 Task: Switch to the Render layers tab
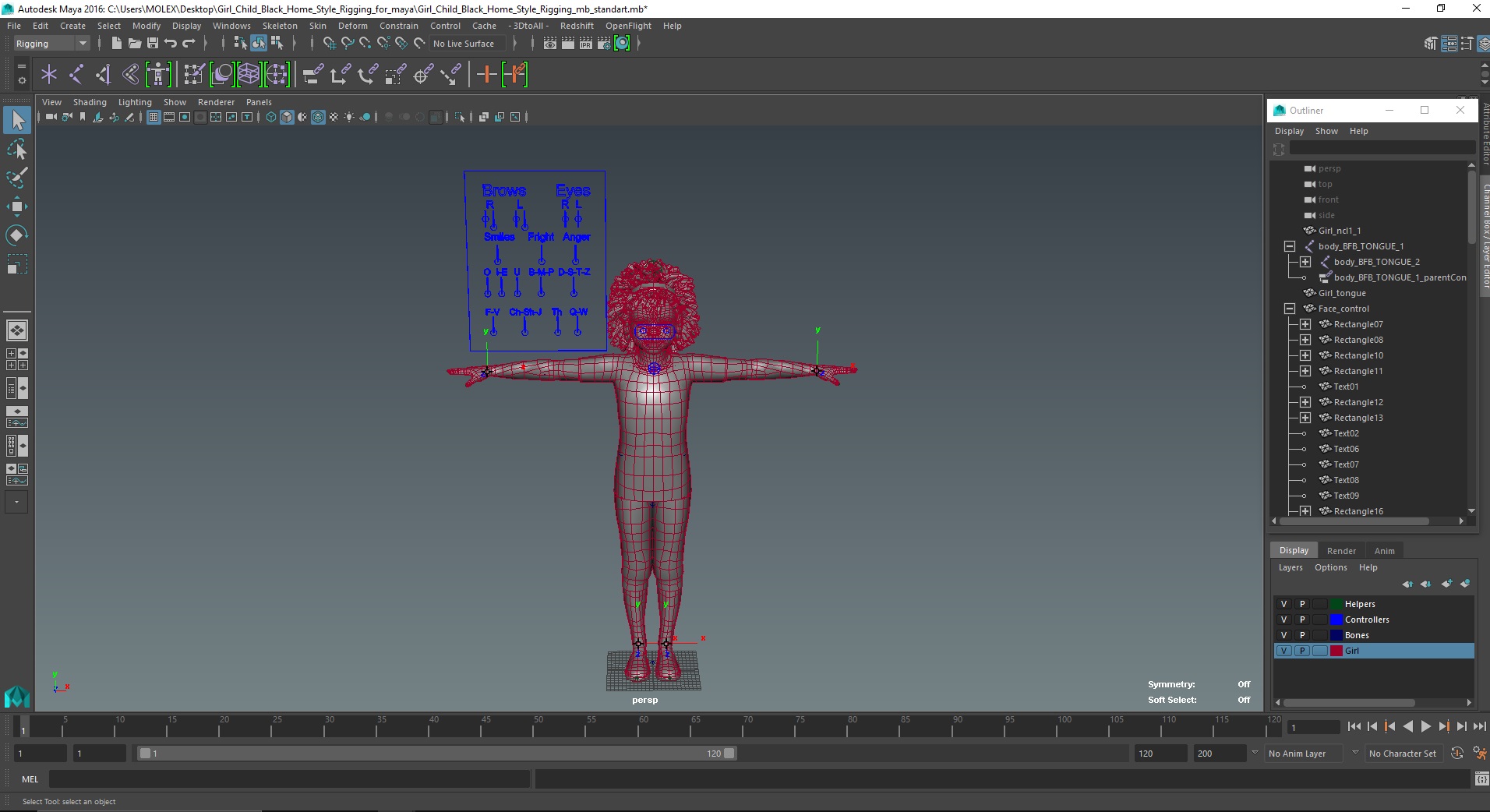pos(1341,551)
